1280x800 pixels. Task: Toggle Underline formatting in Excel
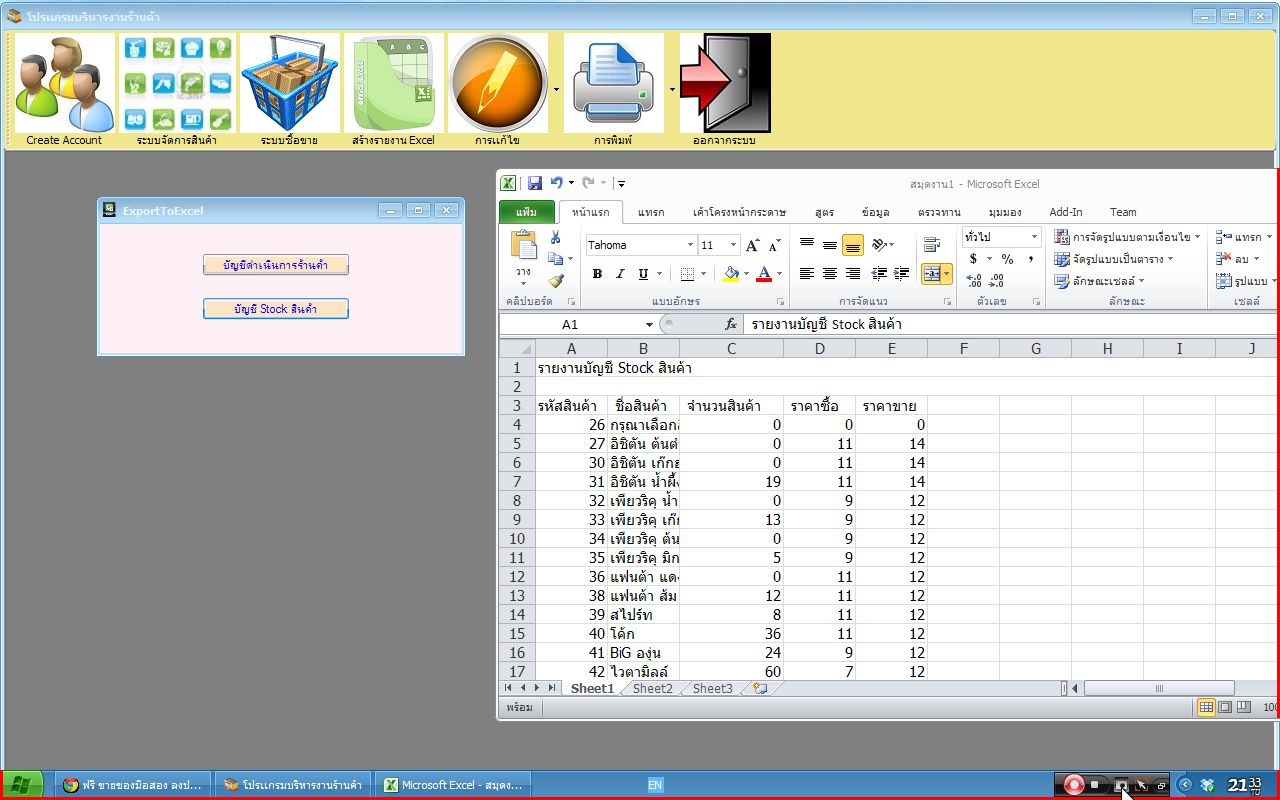tap(643, 274)
